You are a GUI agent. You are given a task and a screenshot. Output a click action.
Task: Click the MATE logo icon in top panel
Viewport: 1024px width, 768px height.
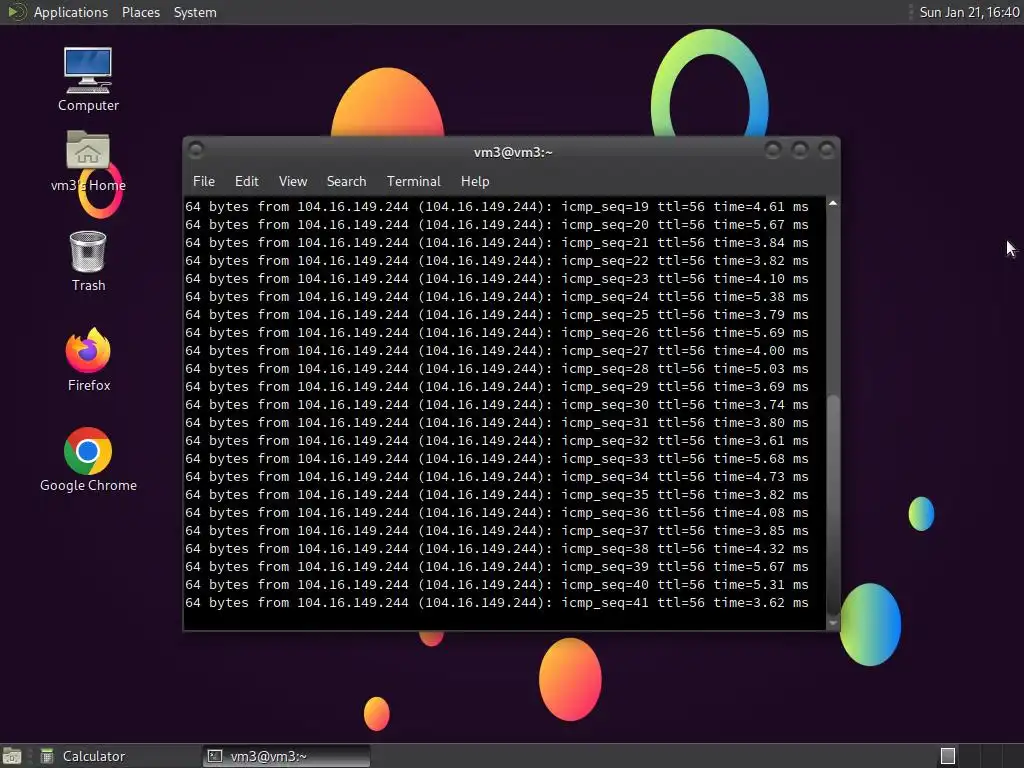[16, 12]
